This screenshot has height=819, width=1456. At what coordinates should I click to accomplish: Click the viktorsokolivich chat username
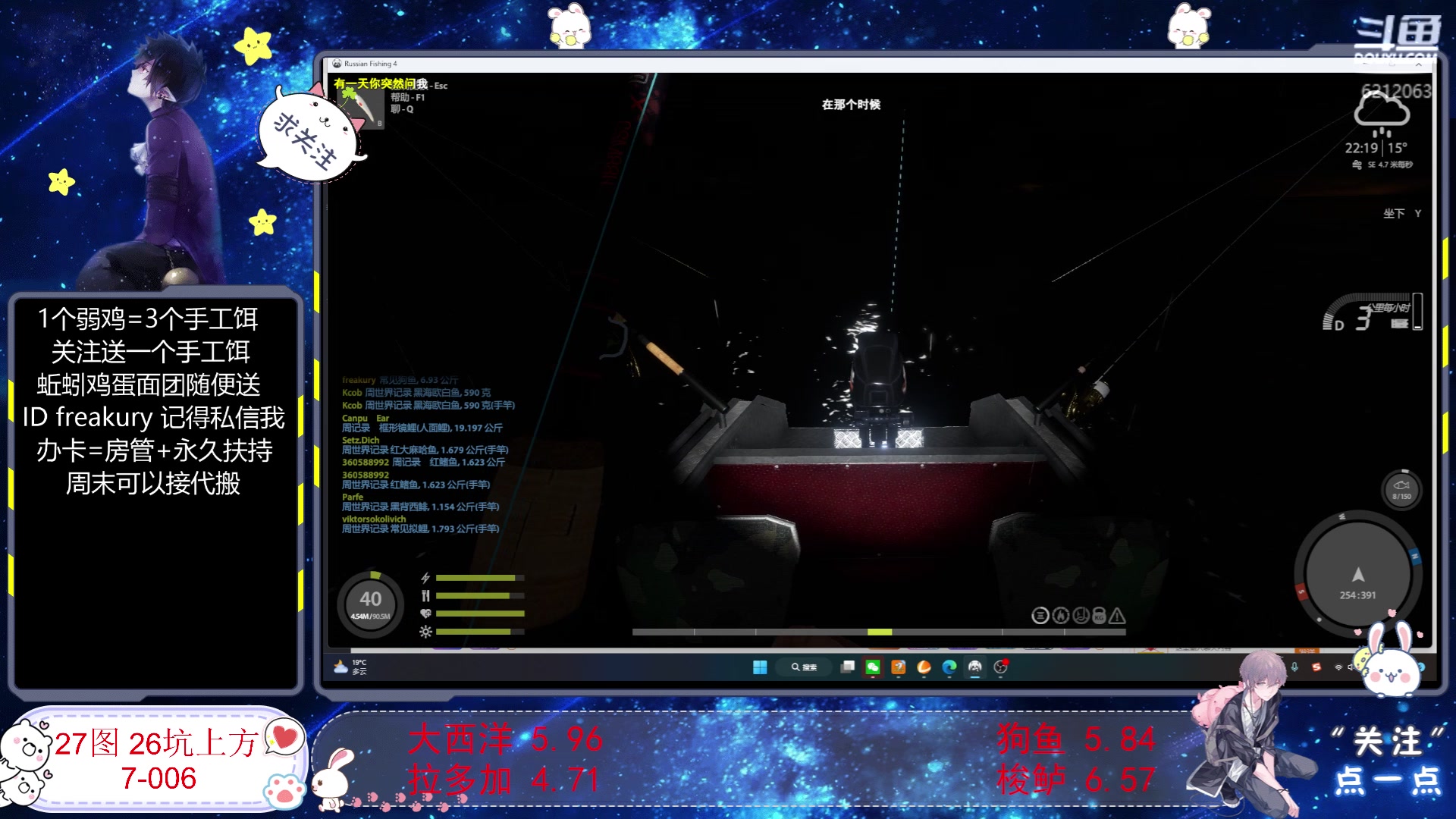(x=374, y=519)
